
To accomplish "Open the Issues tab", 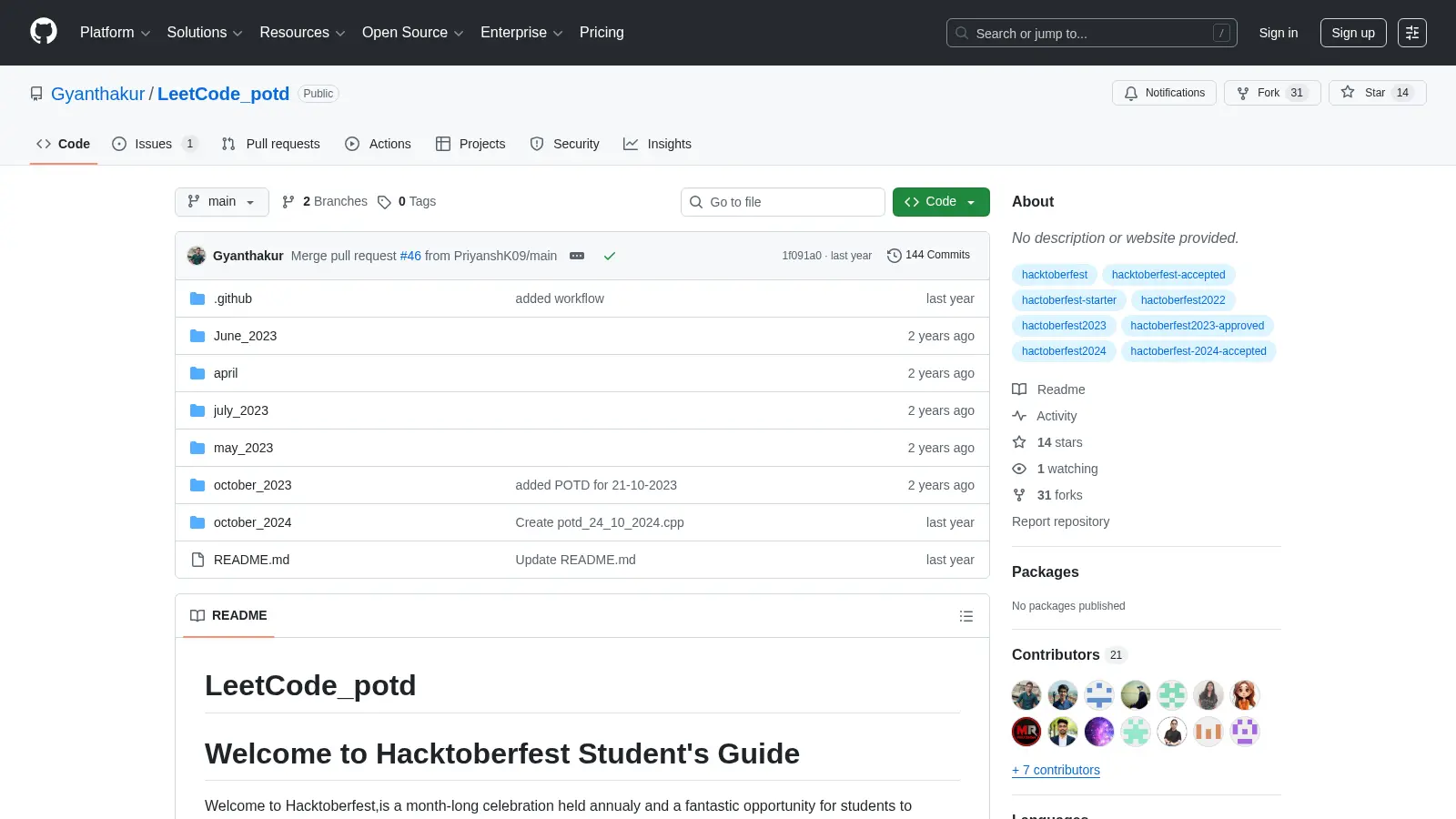I will (154, 144).
